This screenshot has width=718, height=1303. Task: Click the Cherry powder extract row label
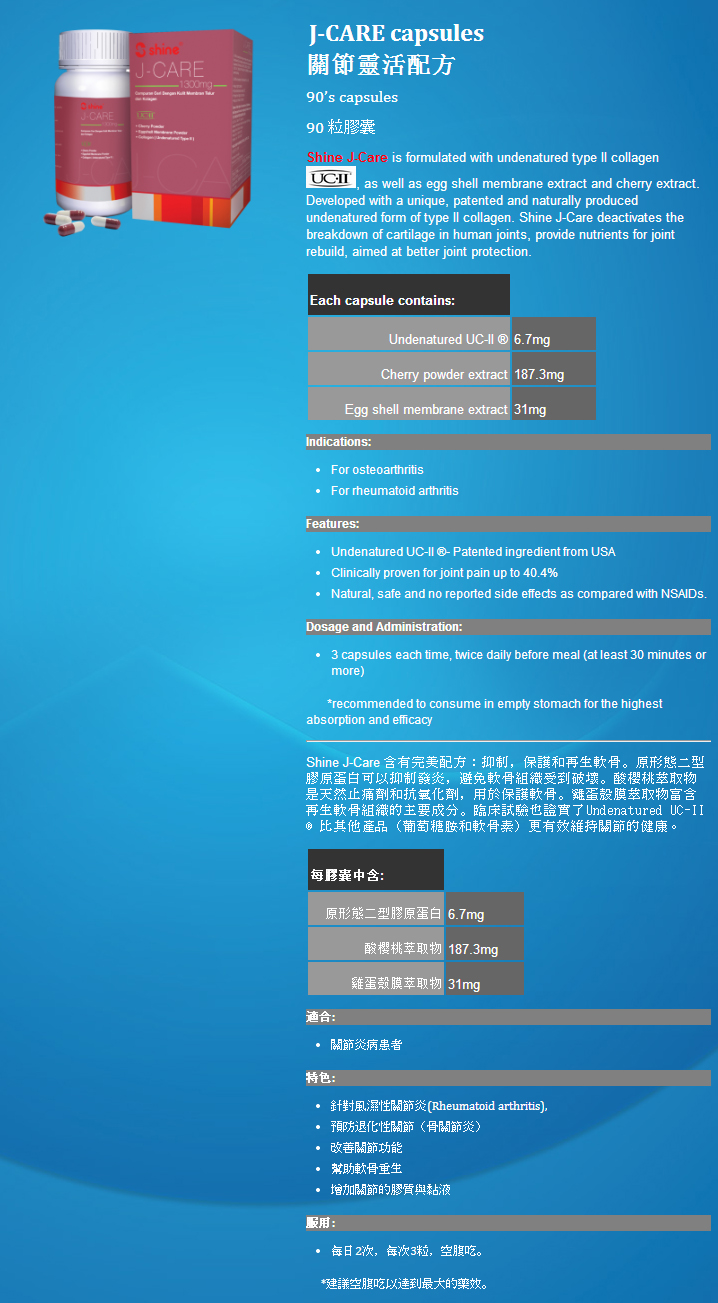tap(410, 374)
